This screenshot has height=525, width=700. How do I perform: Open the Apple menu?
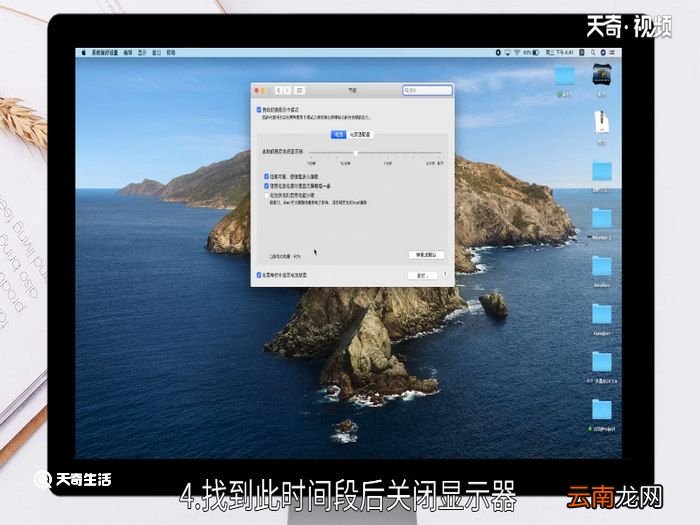click(x=83, y=53)
